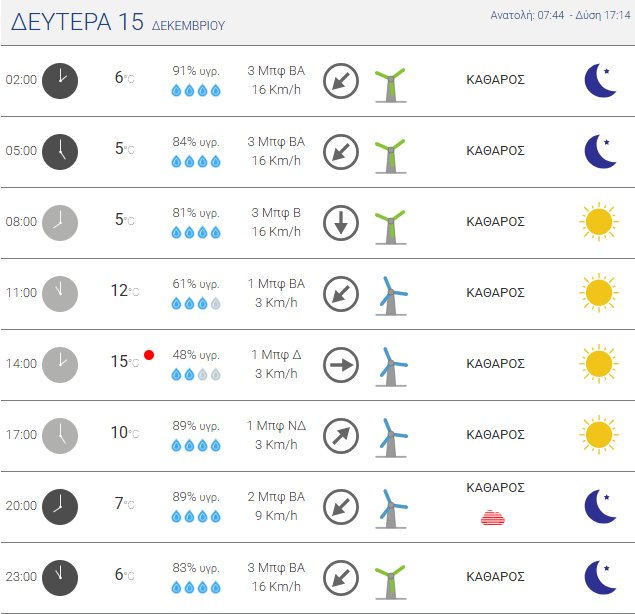The image size is (635, 614).
Task: Click the ΚΑΘΑΡΟΣ label in the 20:00 row
Action: pyautogui.click(x=496, y=487)
